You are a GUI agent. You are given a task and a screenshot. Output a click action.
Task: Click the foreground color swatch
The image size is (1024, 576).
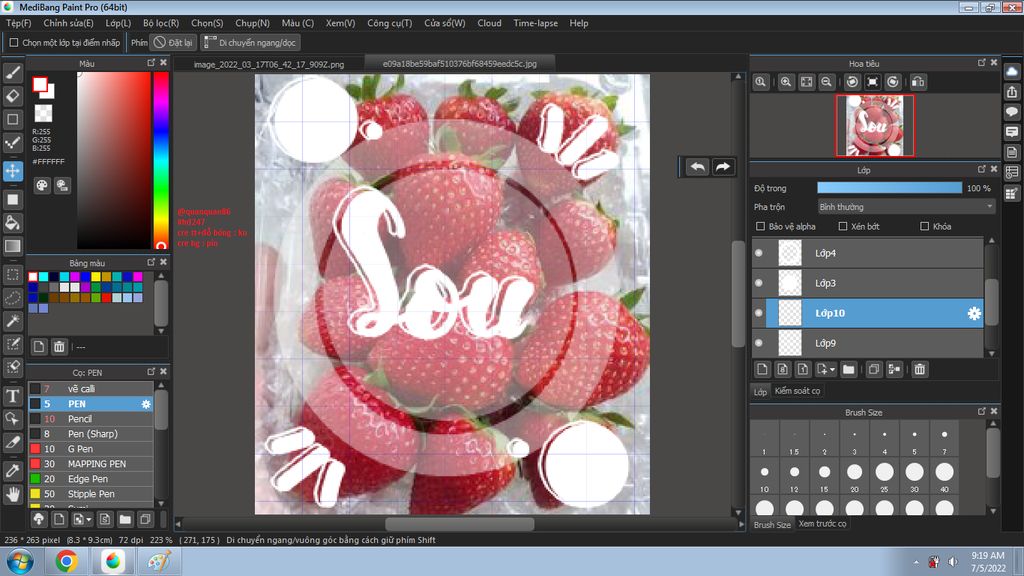pyautogui.click(x=40, y=84)
